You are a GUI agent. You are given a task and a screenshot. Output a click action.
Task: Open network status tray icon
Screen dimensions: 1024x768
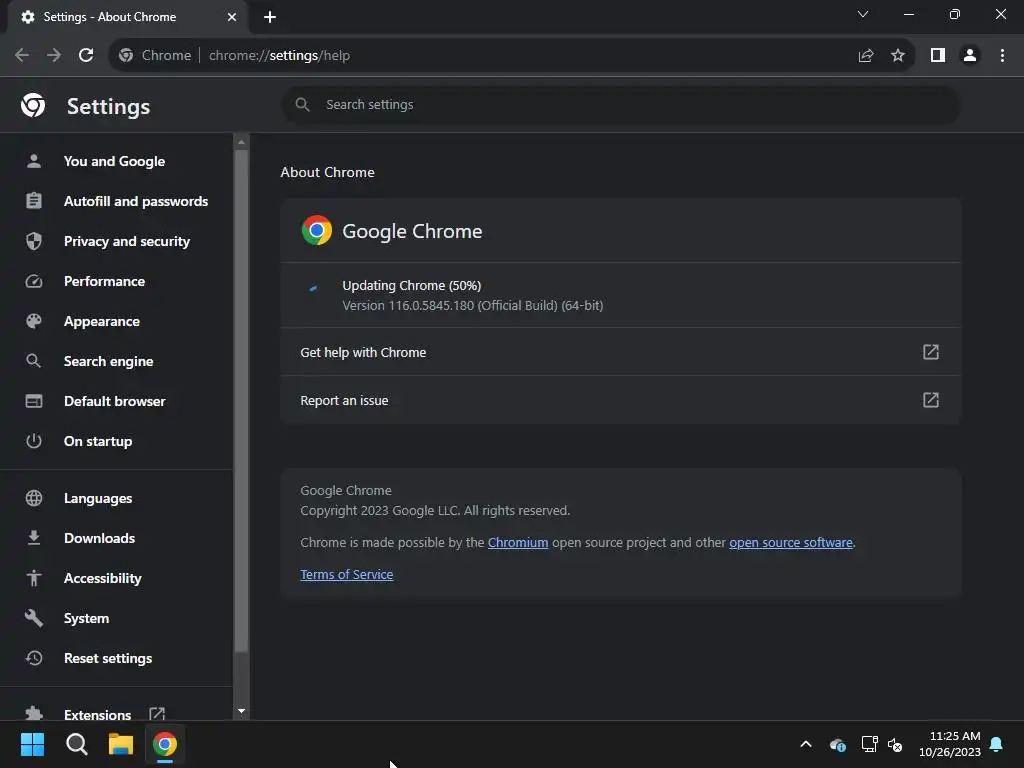click(869, 744)
